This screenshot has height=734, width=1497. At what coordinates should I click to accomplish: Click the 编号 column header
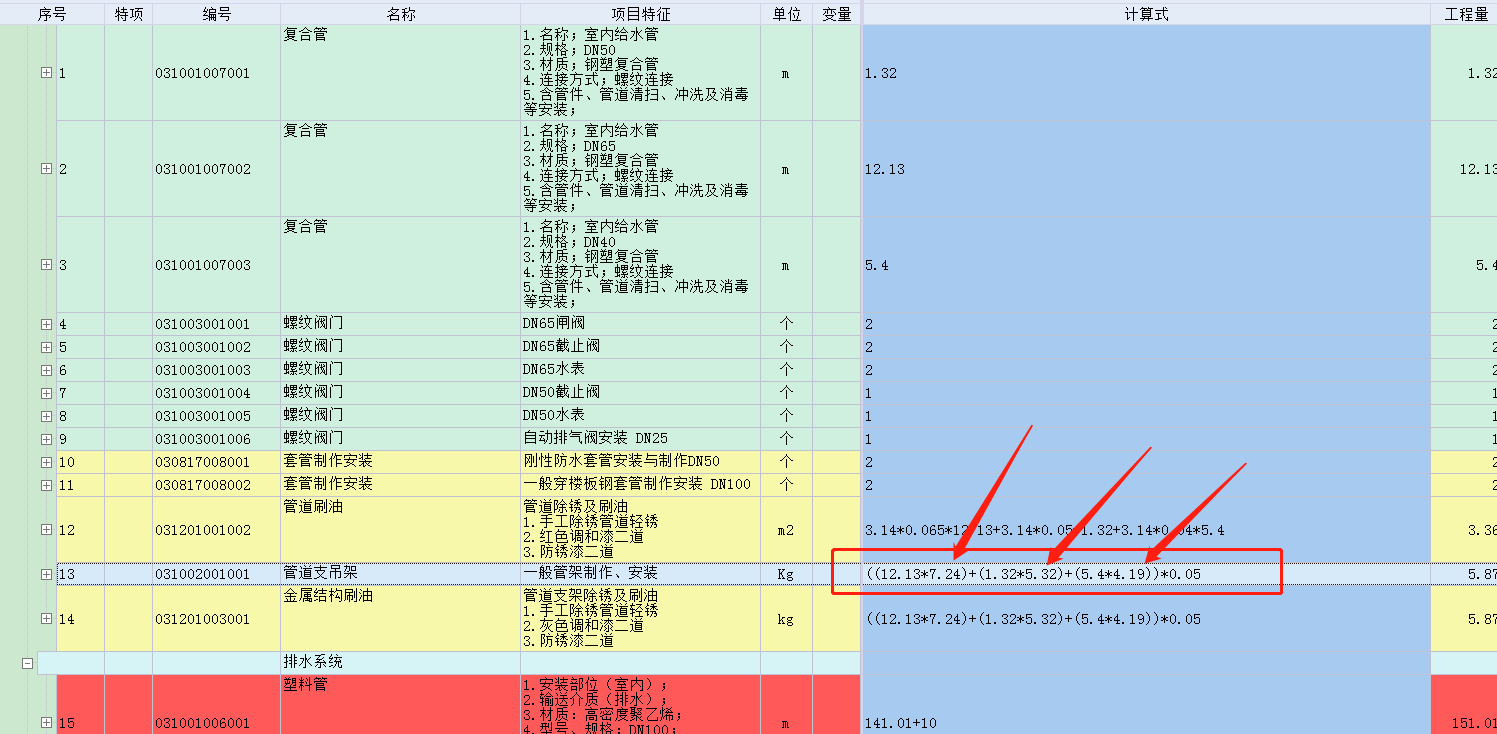tap(216, 14)
